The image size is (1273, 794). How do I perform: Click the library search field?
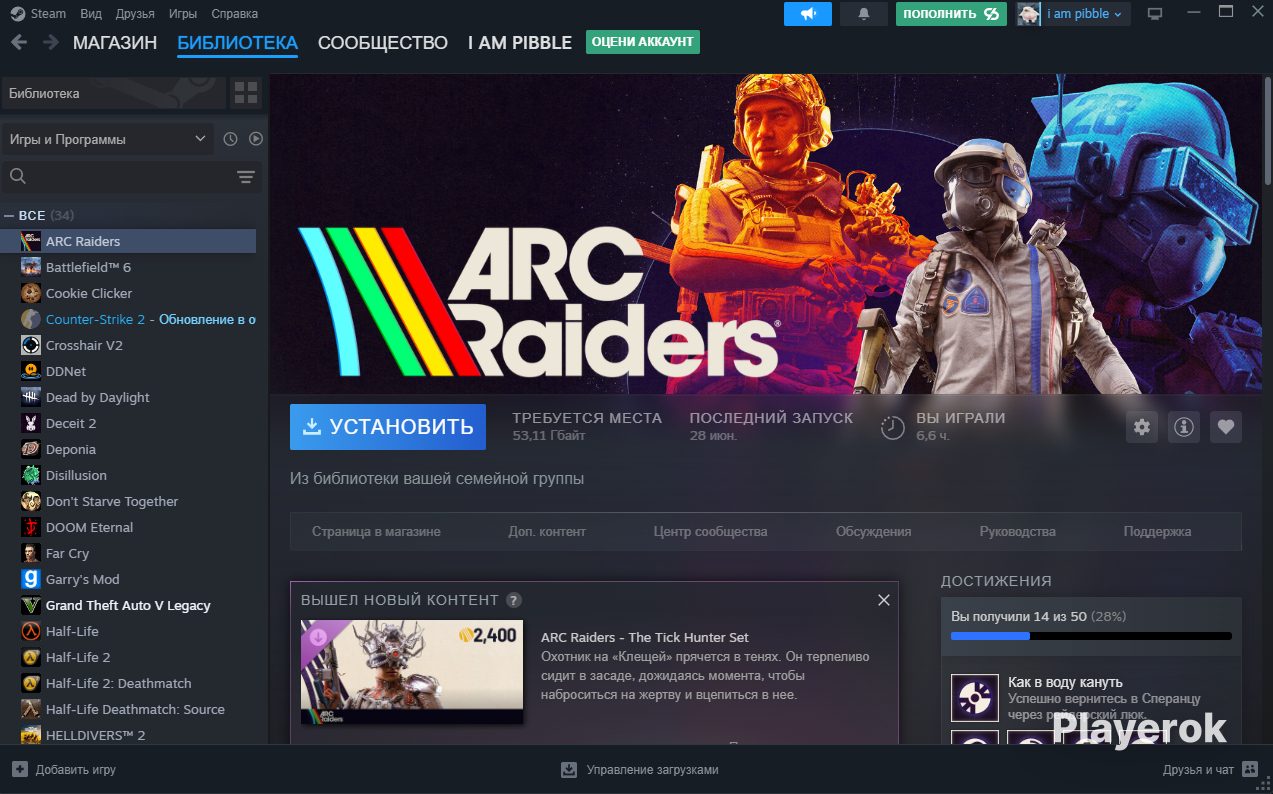133,177
